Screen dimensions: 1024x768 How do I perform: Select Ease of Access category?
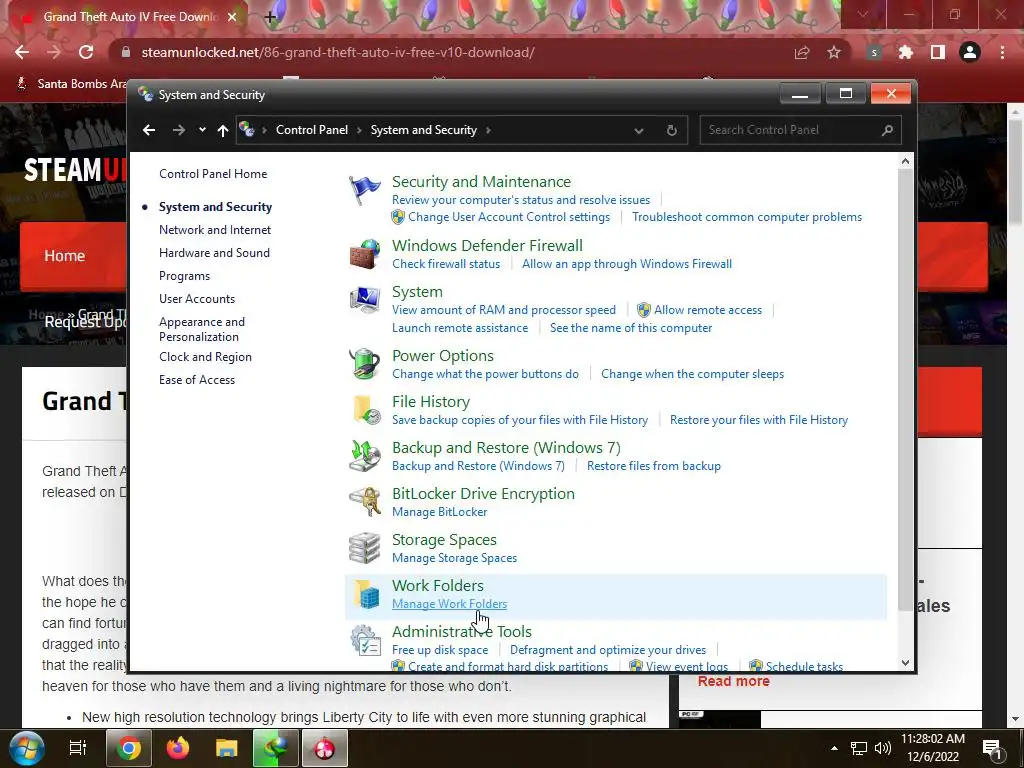[x=197, y=379]
